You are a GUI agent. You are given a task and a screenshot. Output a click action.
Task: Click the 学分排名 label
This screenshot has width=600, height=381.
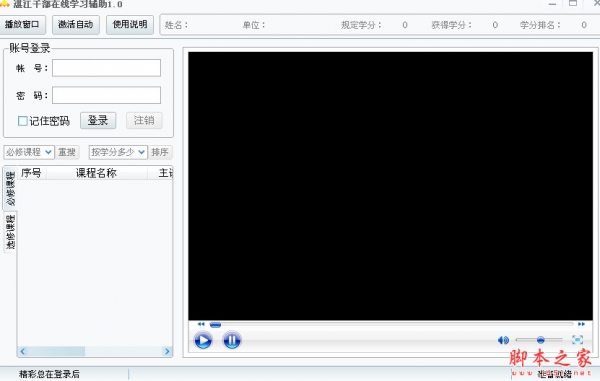point(540,25)
